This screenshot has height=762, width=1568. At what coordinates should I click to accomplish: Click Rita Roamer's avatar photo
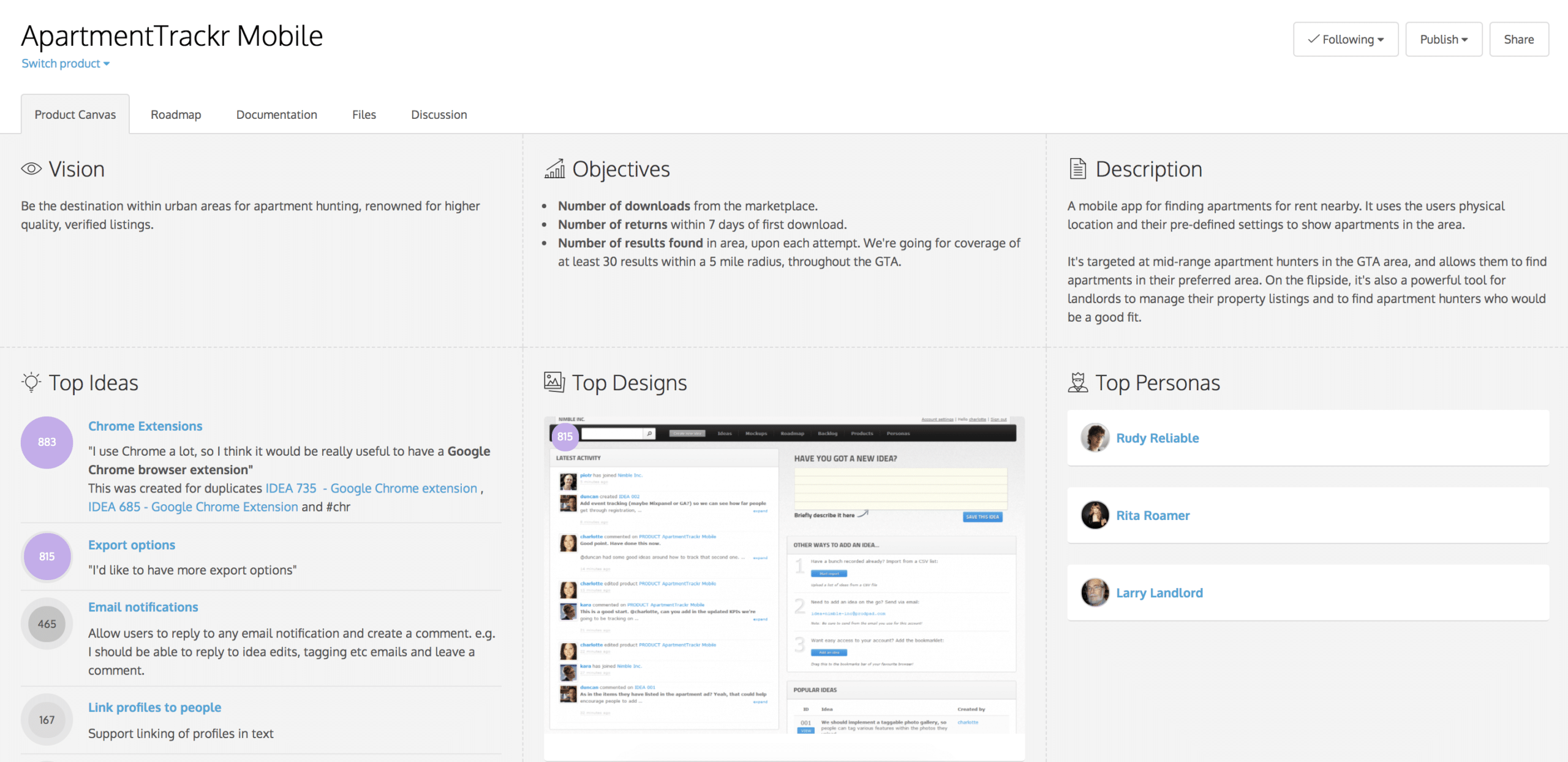click(1095, 515)
